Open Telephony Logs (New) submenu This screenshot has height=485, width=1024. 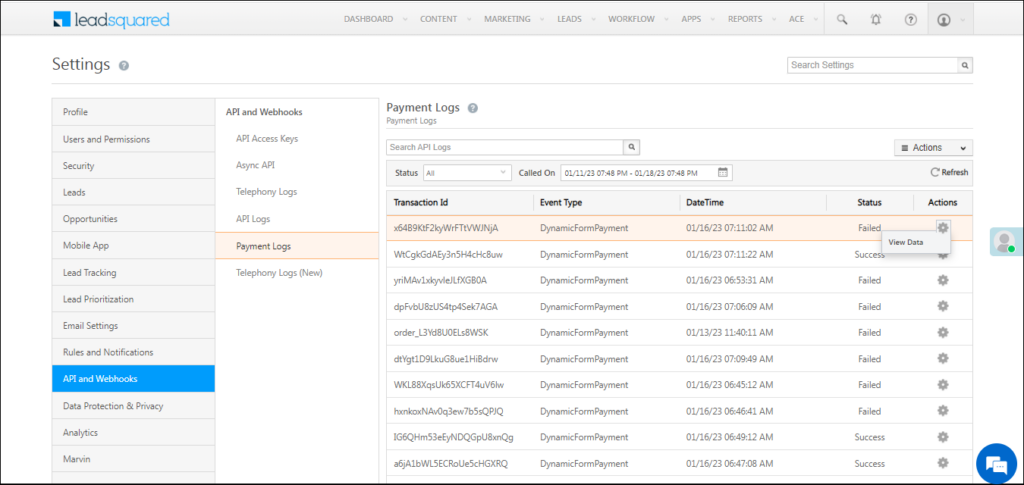click(279, 273)
